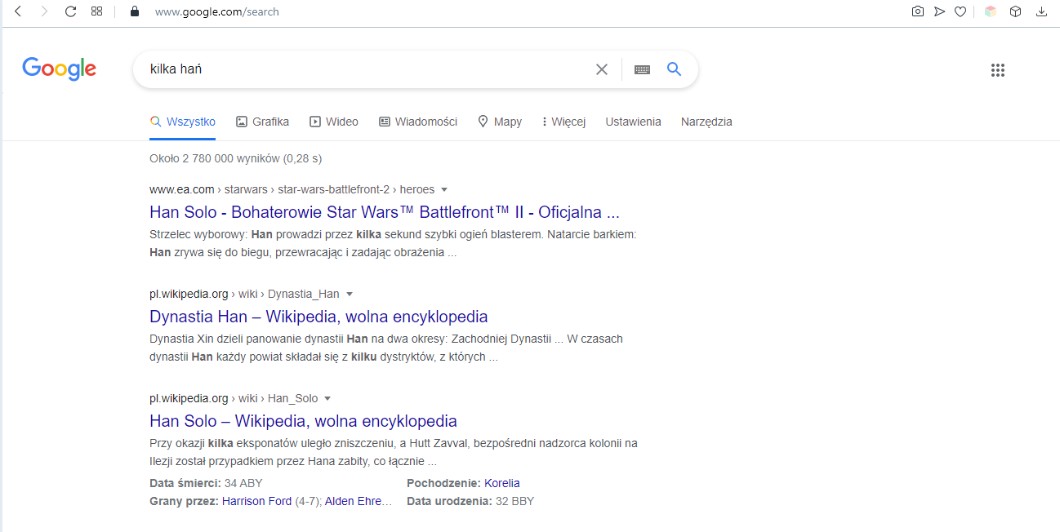Open the browser downloads icon
The width and height of the screenshot is (1060, 532).
(1041, 12)
